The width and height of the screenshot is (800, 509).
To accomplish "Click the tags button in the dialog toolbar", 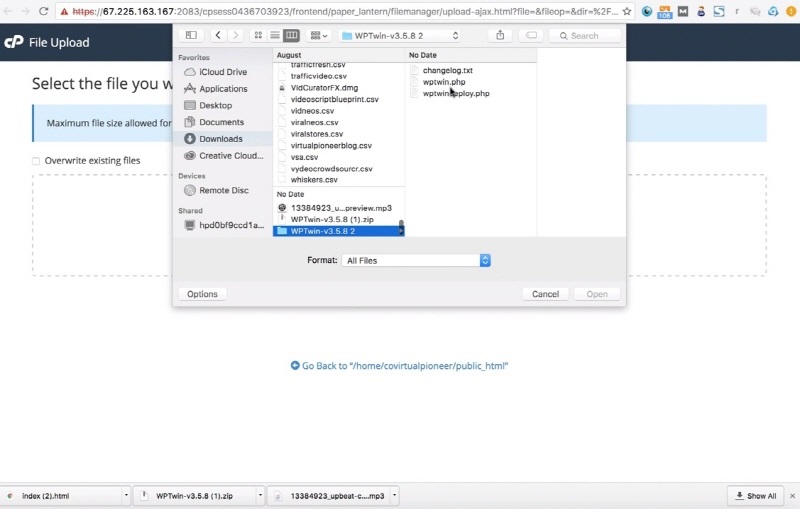I will point(531,35).
